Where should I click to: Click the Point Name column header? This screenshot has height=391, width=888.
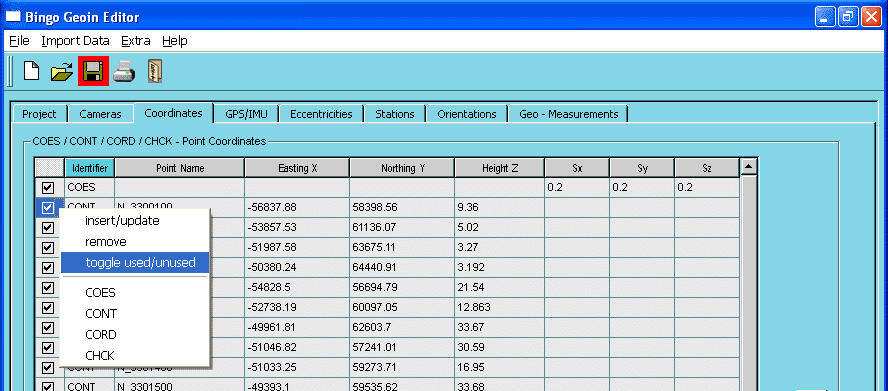[180, 168]
